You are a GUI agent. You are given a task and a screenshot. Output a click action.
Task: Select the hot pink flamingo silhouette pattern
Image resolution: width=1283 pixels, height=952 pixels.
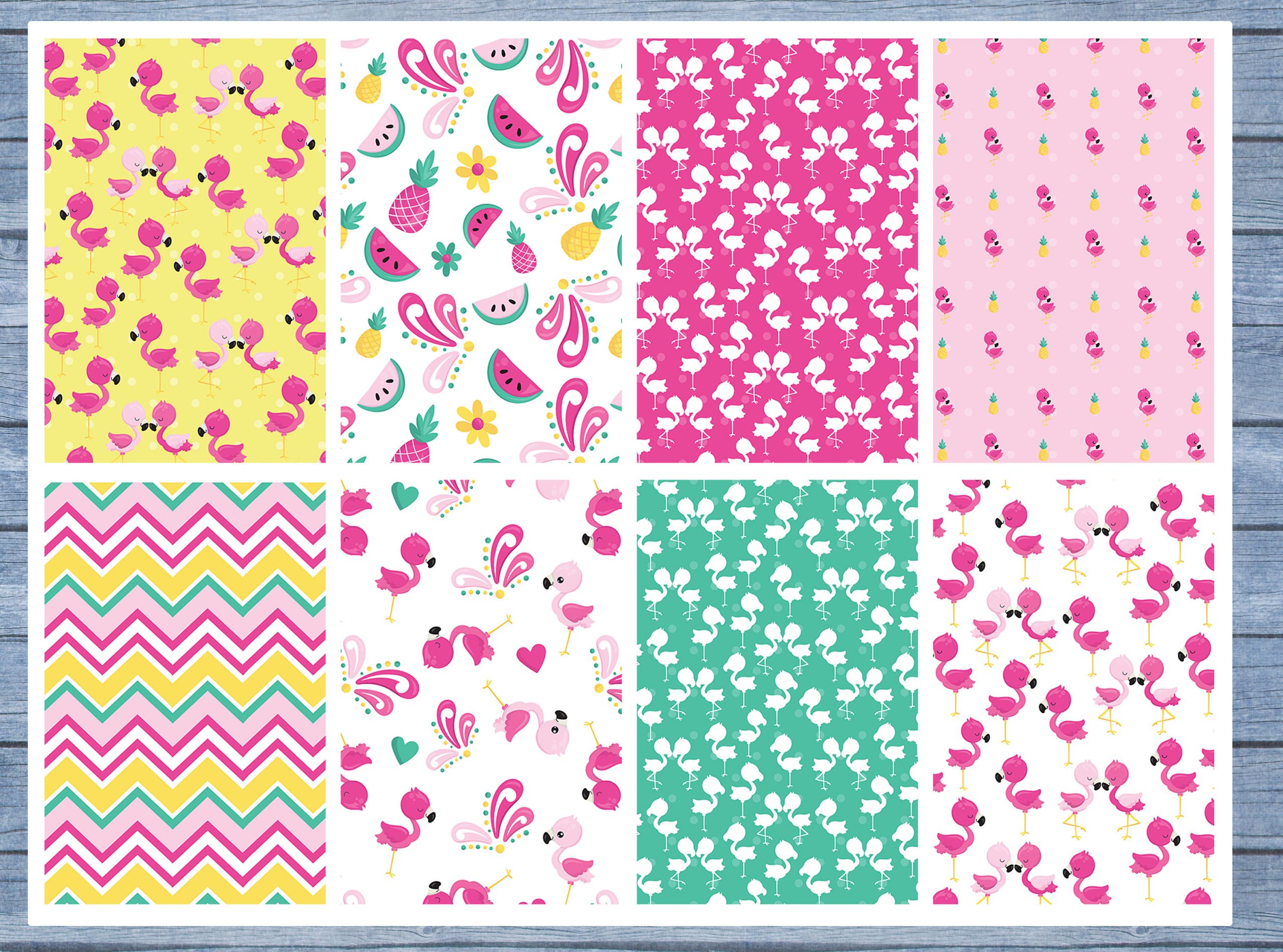click(x=777, y=250)
